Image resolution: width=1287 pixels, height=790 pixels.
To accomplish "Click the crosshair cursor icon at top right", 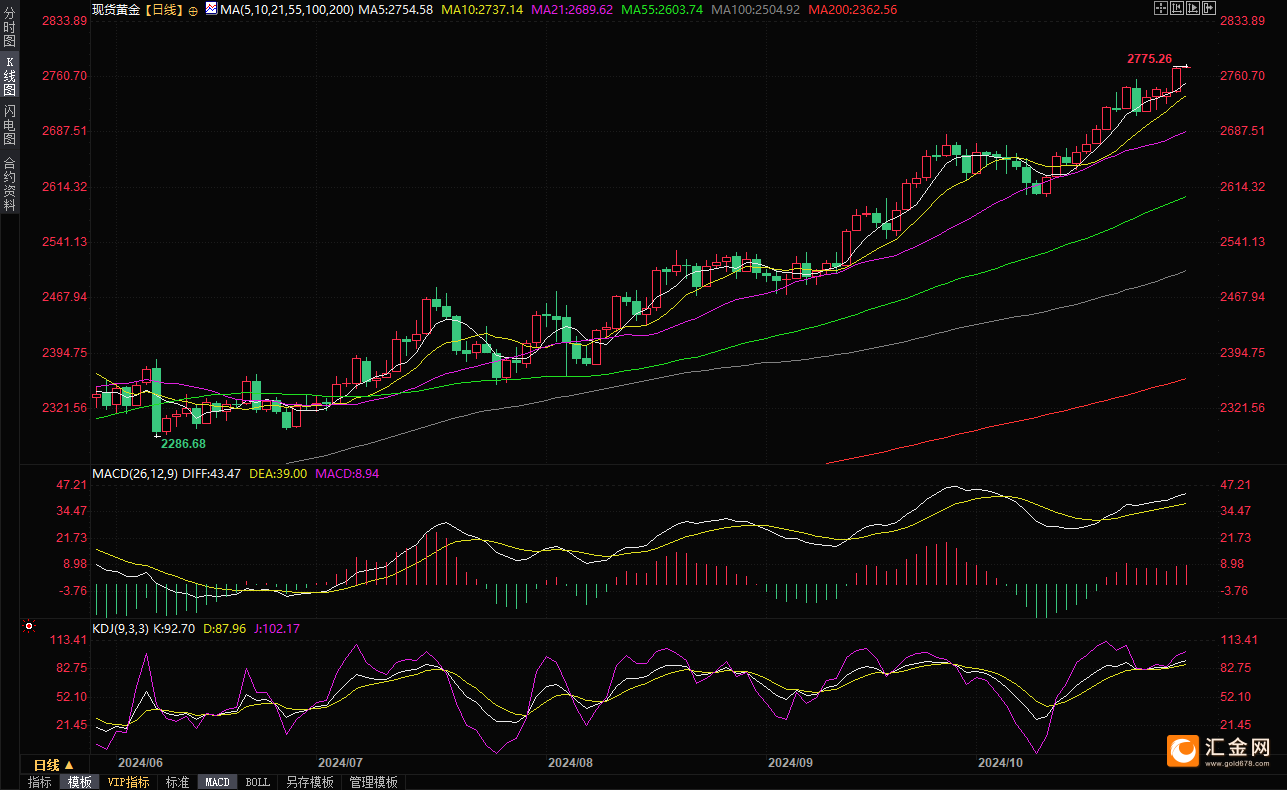I will click(x=1161, y=8).
